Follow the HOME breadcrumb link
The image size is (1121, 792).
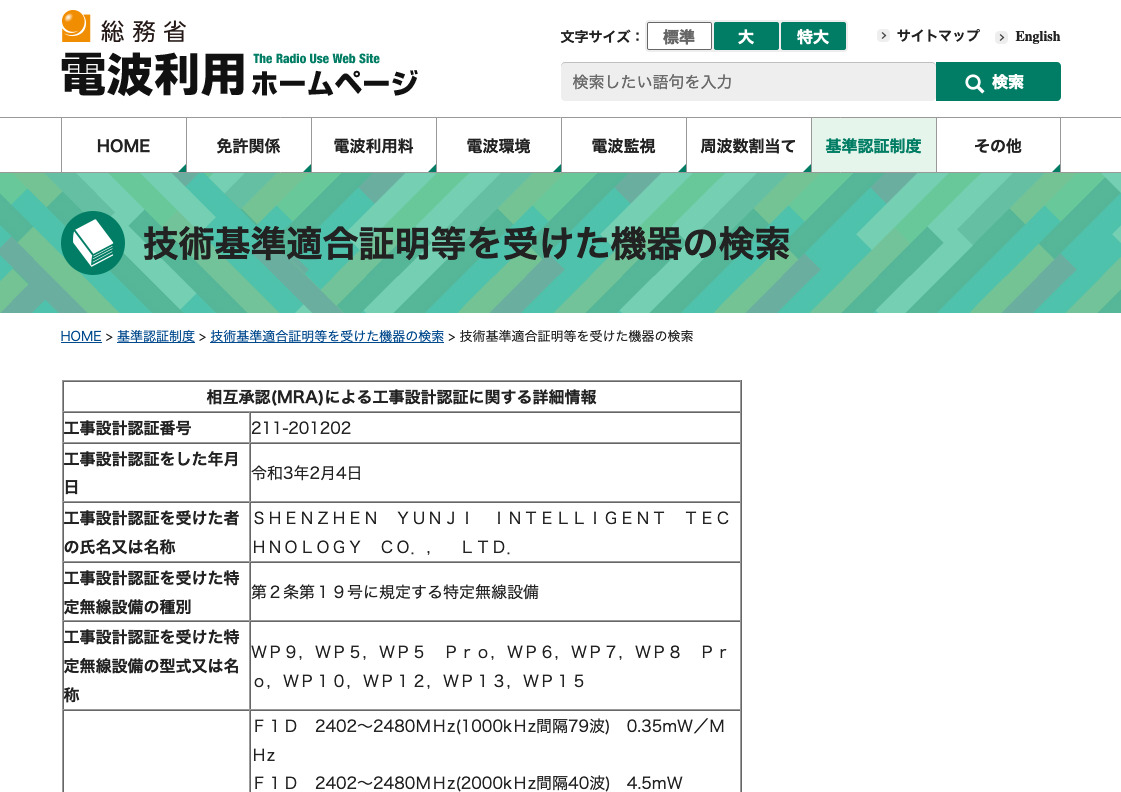pos(81,337)
